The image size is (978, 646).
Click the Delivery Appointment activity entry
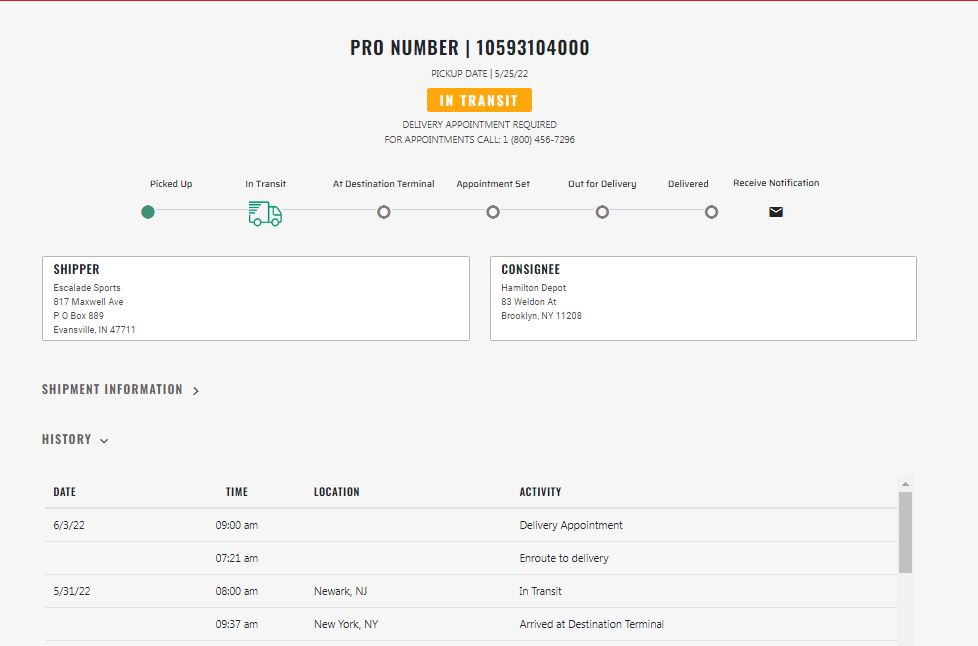click(x=571, y=525)
